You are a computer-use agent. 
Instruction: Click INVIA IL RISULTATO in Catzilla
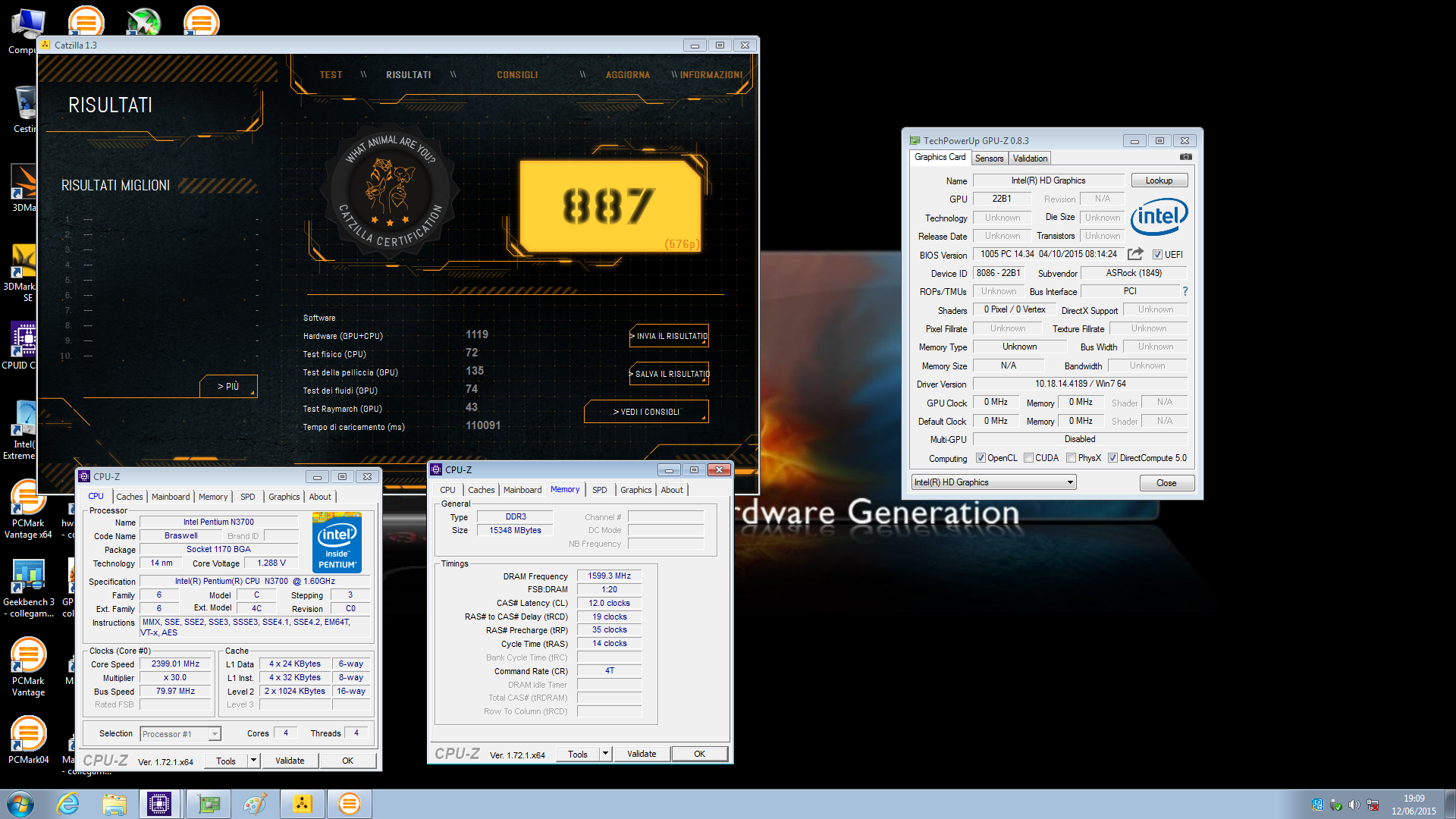tap(669, 336)
